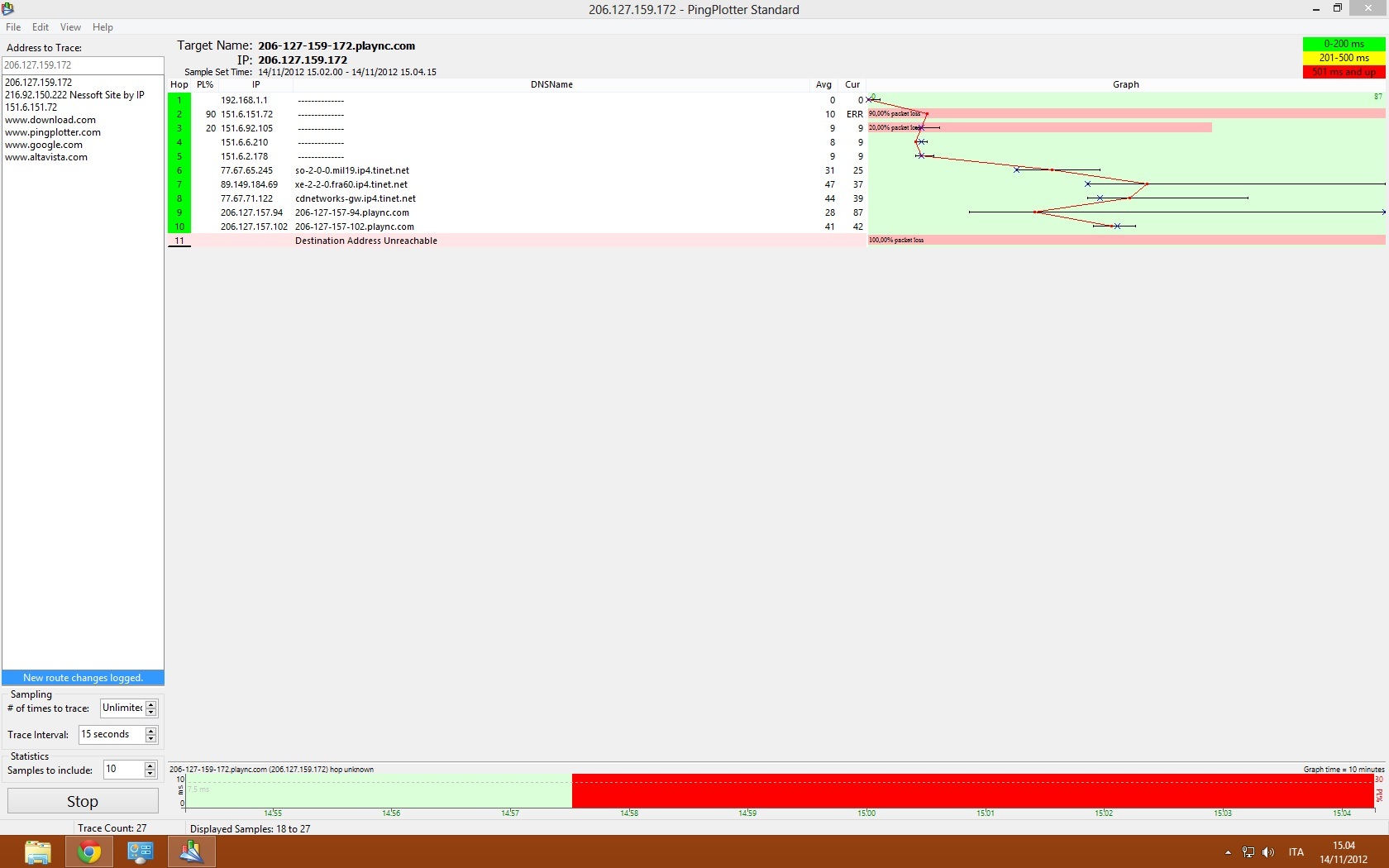
Task: Click the network status tray icon
Action: [x=1248, y=852]
